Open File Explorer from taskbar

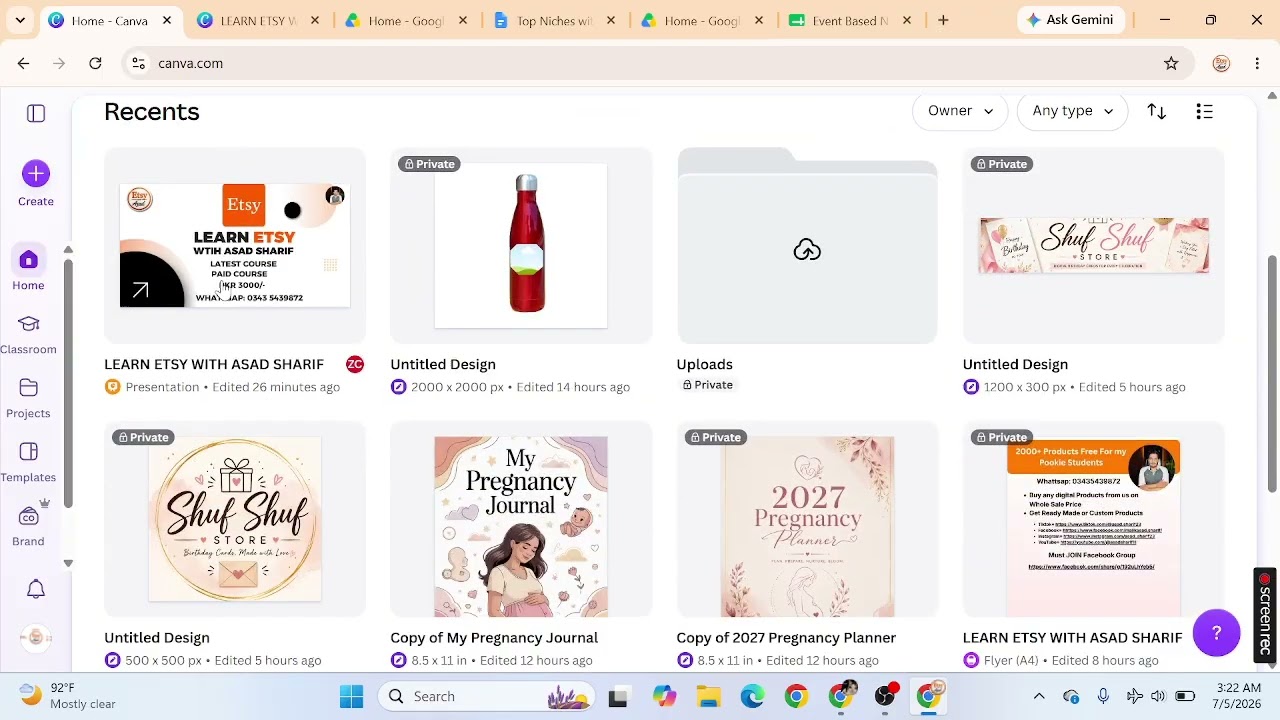point(708,696)
